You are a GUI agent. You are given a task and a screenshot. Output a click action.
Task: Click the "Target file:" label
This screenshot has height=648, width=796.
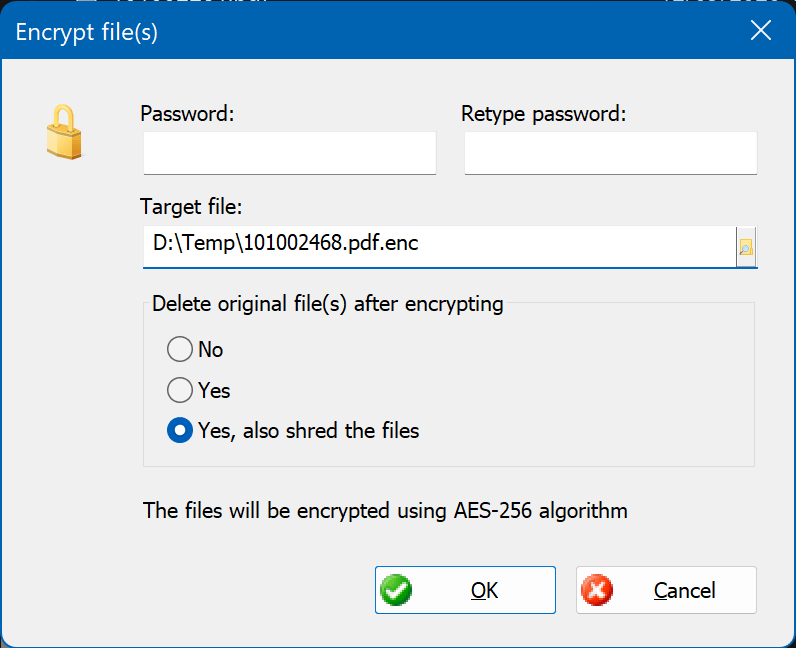point(191,207)
